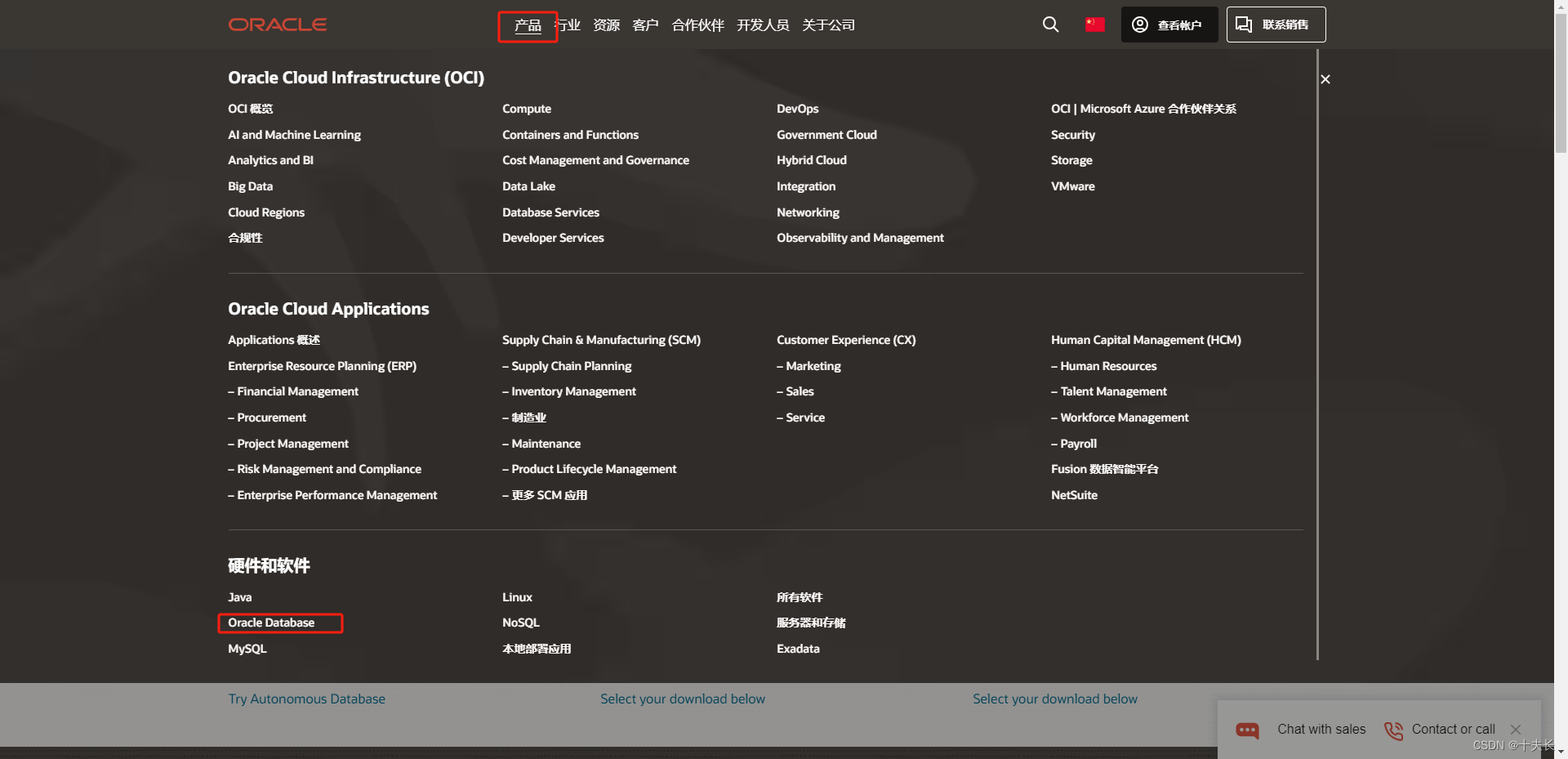This screenshot has height=759, width=1568.
Task: Open Enterprise Resource Planning (ERP)
Action: 322,366
